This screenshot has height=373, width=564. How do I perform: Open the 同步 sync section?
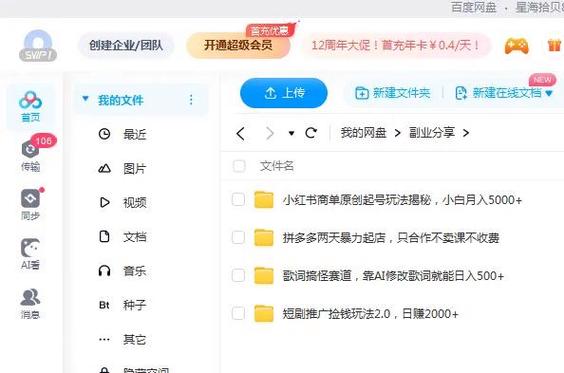[30, 204]
